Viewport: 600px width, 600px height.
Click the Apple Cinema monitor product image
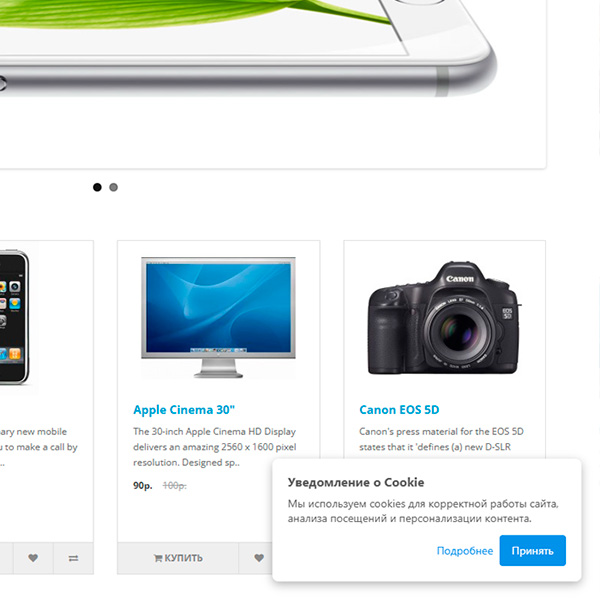click(218, 318)
